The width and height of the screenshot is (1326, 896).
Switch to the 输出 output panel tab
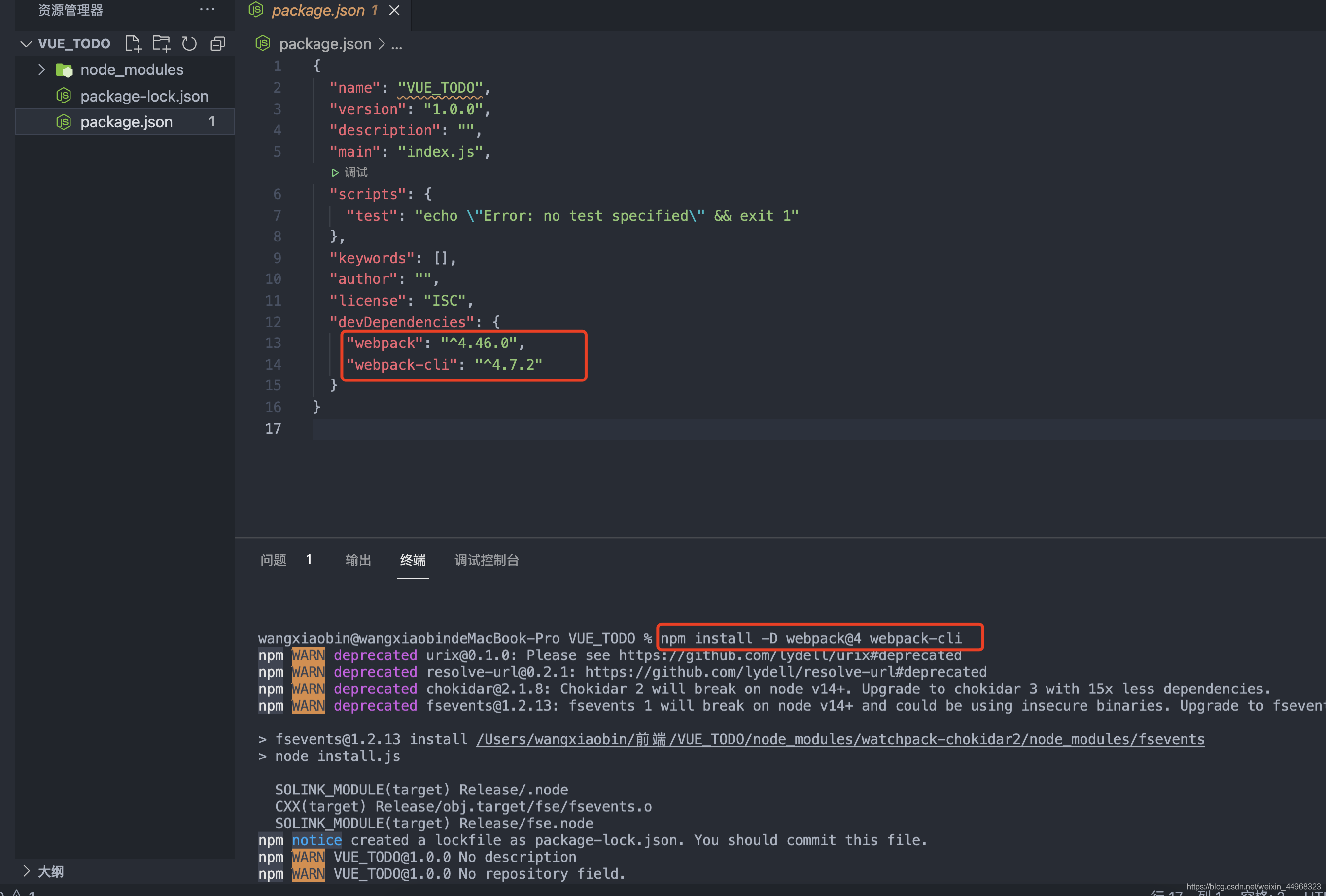click(358, 560)
